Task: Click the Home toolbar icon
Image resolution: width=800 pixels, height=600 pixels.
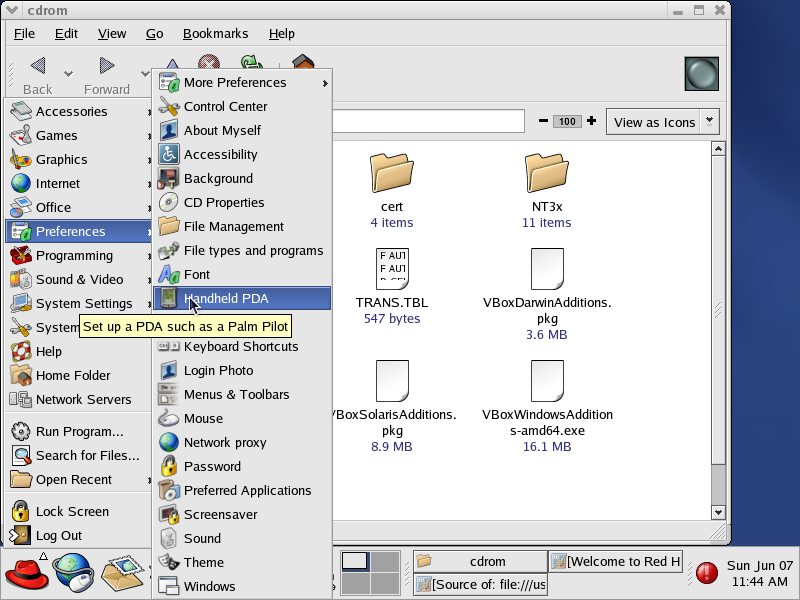Action: pyautogui.click(x=303, y=62)
